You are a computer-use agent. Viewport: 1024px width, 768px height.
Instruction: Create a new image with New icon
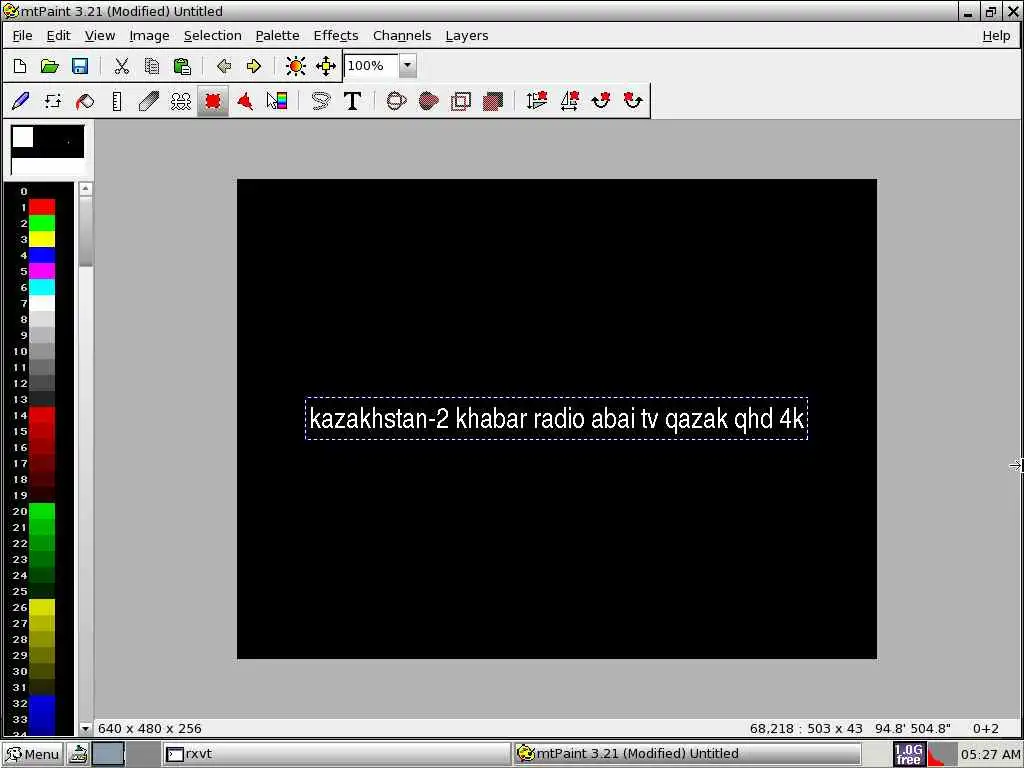pyautogui.click(x=20, y=66)
